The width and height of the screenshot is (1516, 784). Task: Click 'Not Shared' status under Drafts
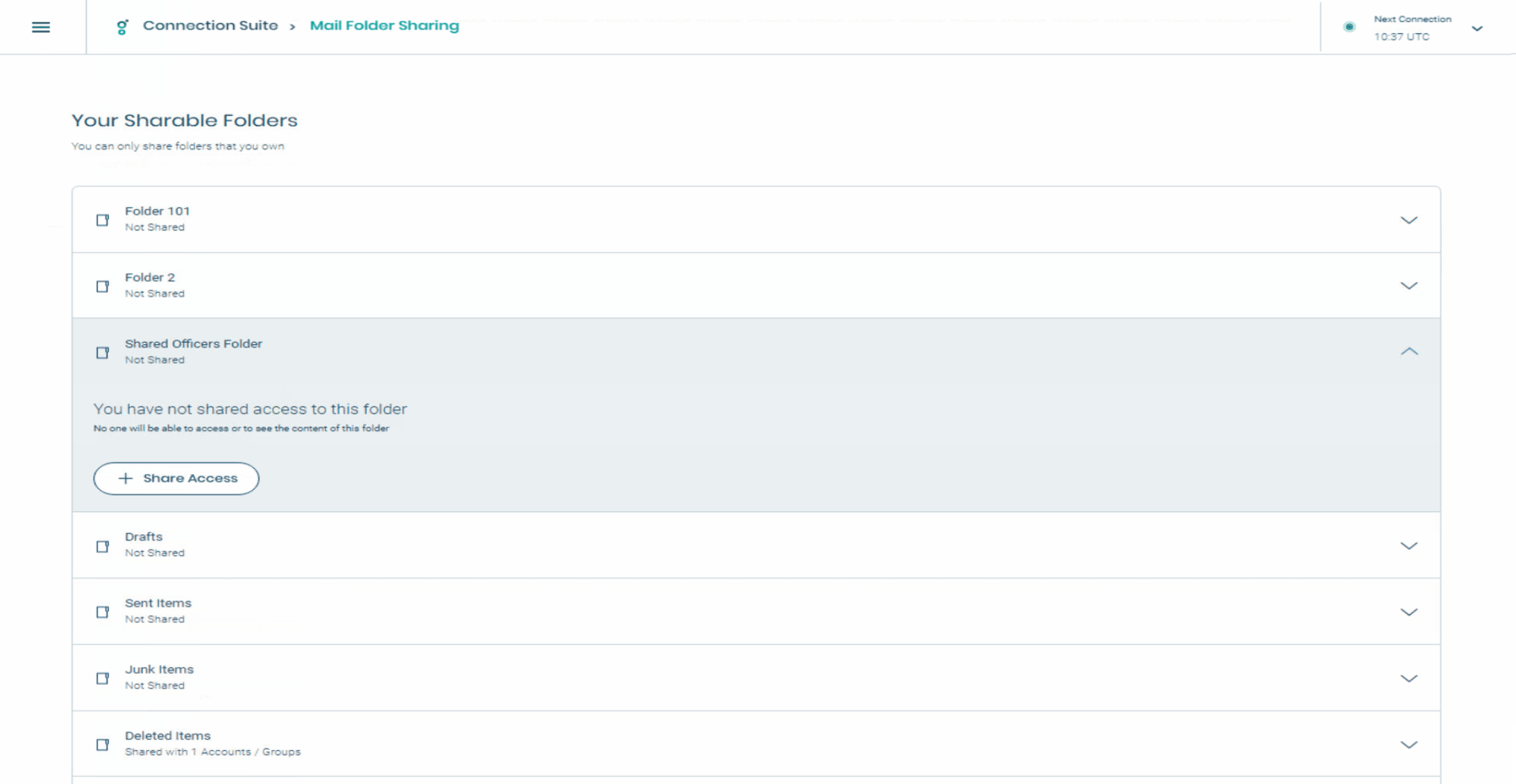pyautogui.click(x=155, y=553)
